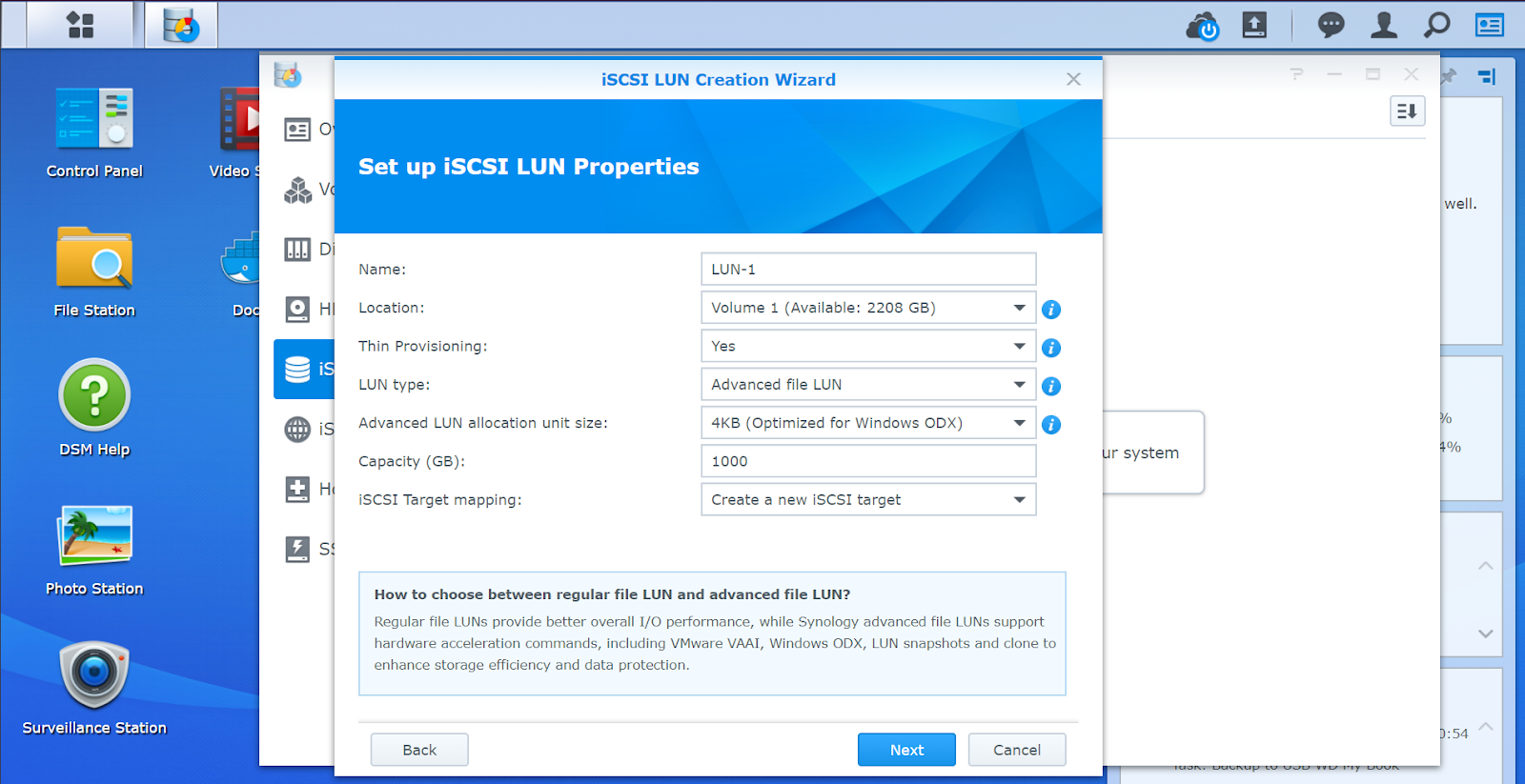Show info for LUN type
The height and width of the screenshot is (784, 1525).
[x=1051, y=386]
